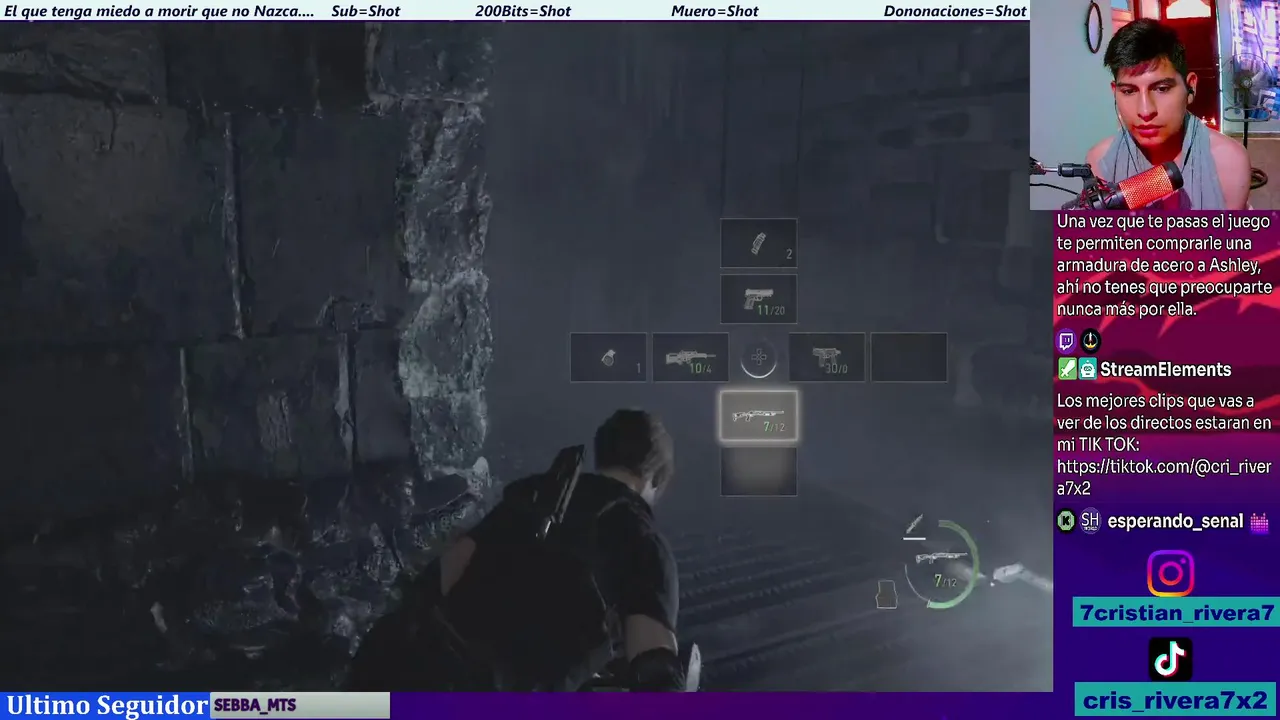The image size is (1280, 720).
Task: Click the SH badge before esperando_senal
Action: click(x=1090, y=521)
